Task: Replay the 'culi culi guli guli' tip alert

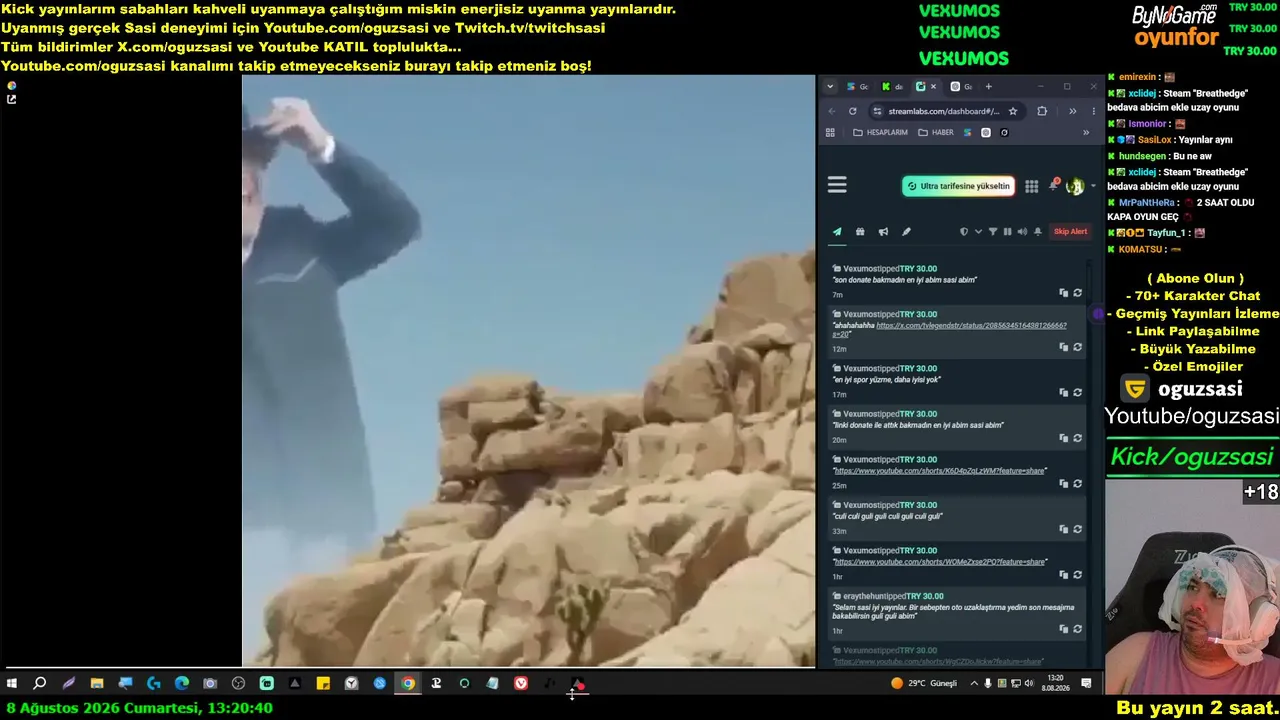Action: [1077, 529]
